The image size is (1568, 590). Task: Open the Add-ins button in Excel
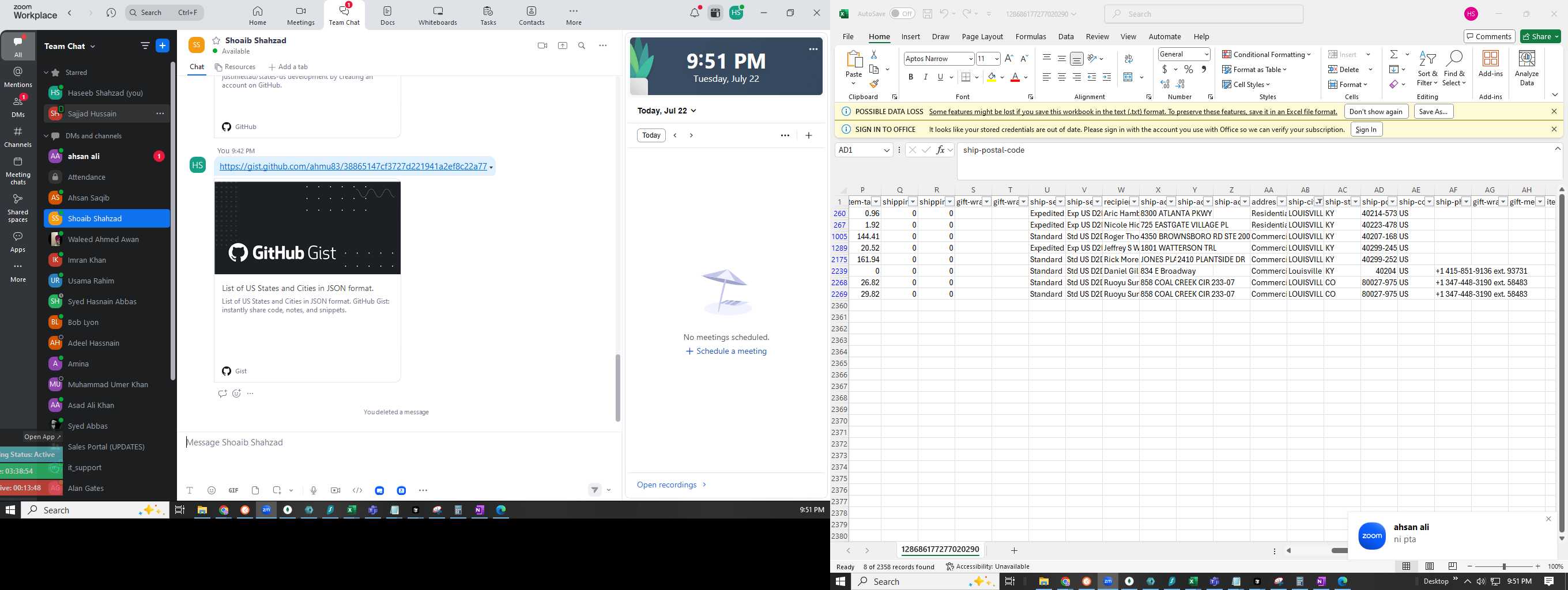(x=1491, y=64)
